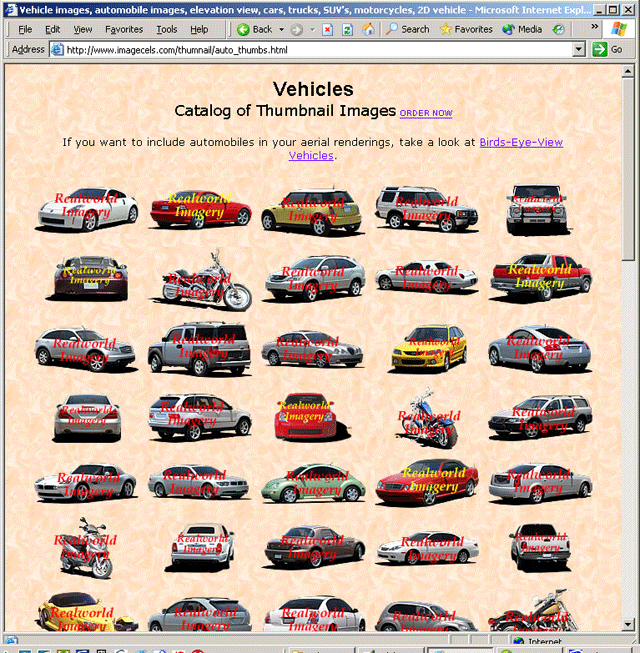The width and height of the screenshot is (640, 653).
Task: Open the Favorites menu
Action: click(x=124, y=30)
